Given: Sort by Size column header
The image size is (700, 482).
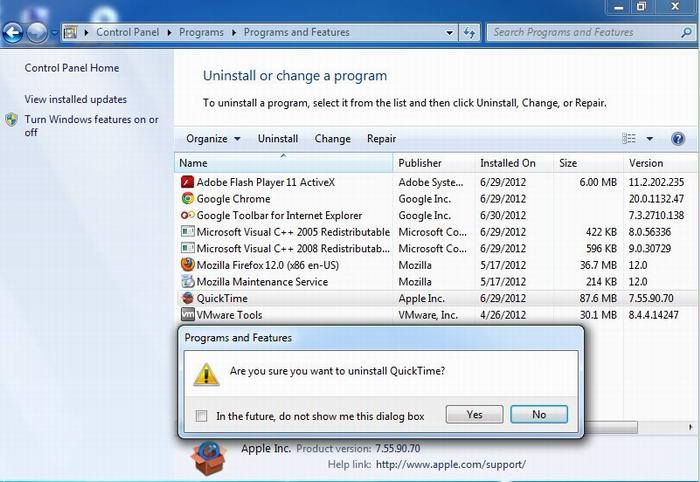Looking at the screenshot, I should click(x=588, y=163).
